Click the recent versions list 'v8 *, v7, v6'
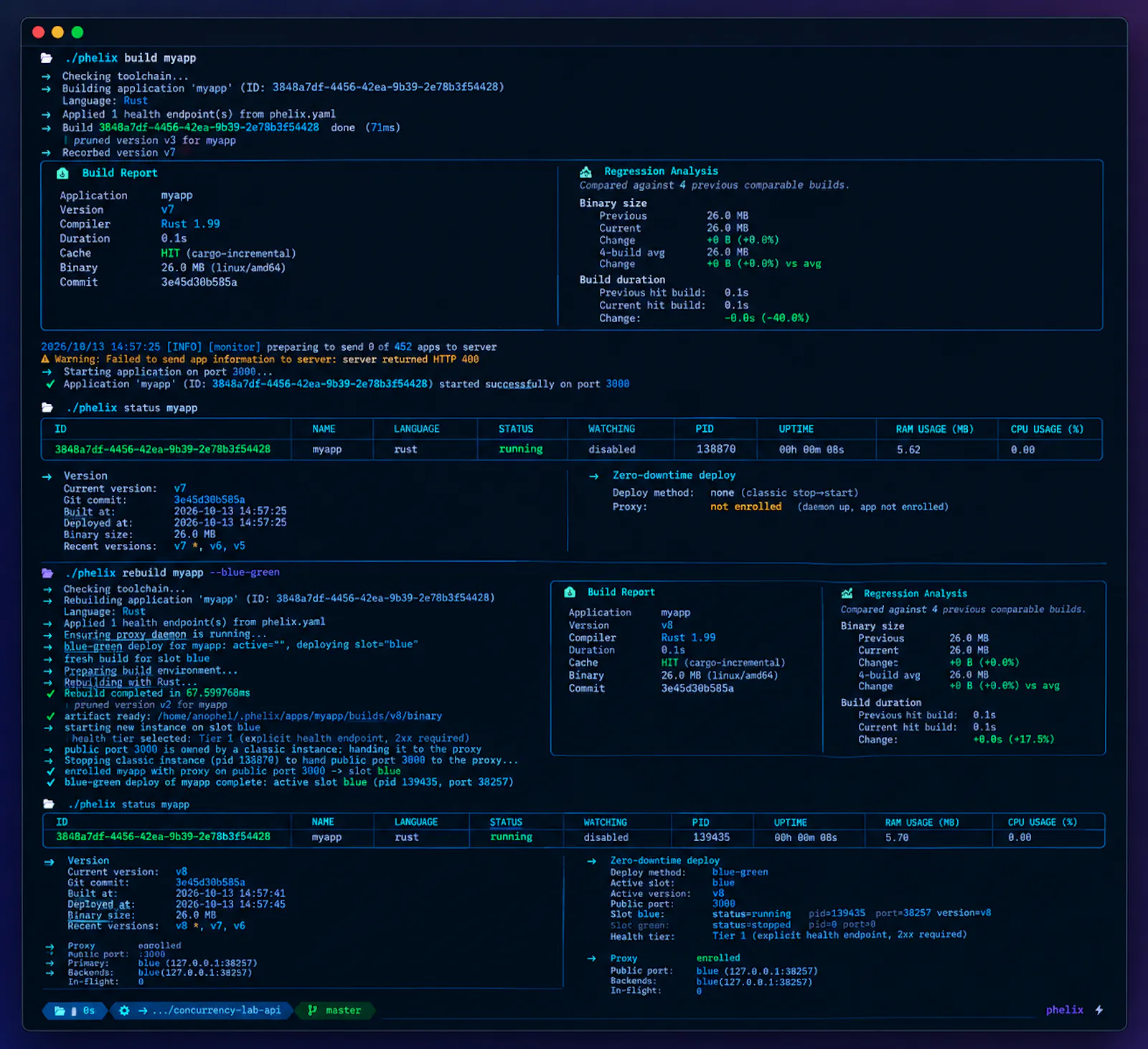Viewport: 1148px width, 1049px height. click(210, 926)
